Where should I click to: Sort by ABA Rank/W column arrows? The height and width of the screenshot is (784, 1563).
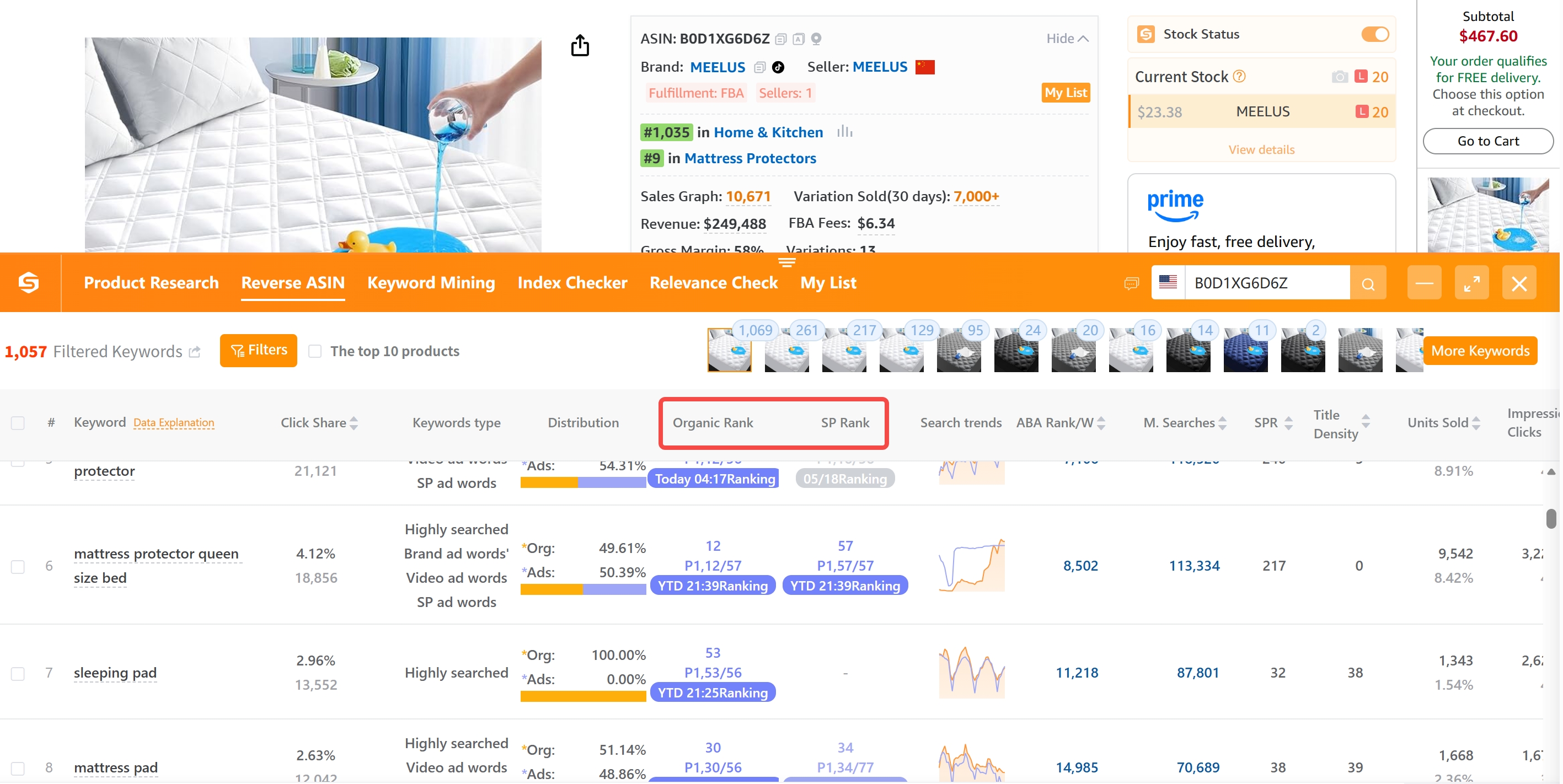[1101, 423]
